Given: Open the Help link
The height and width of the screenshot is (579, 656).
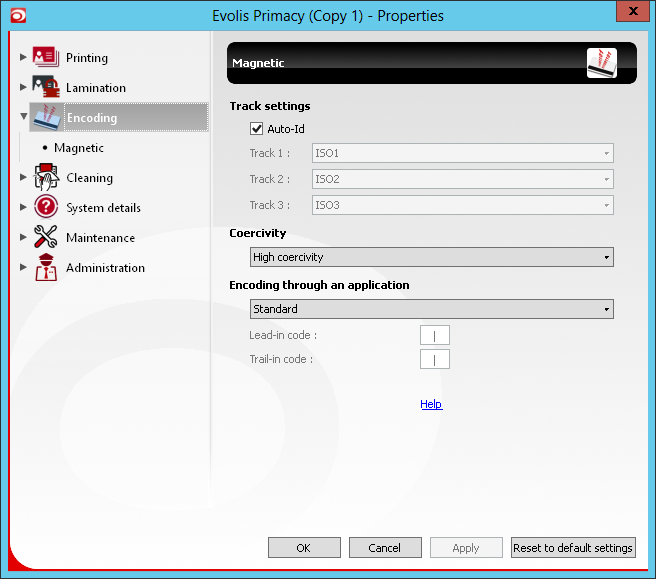Looking at the screenshot, I should click(x=431, y=404).
